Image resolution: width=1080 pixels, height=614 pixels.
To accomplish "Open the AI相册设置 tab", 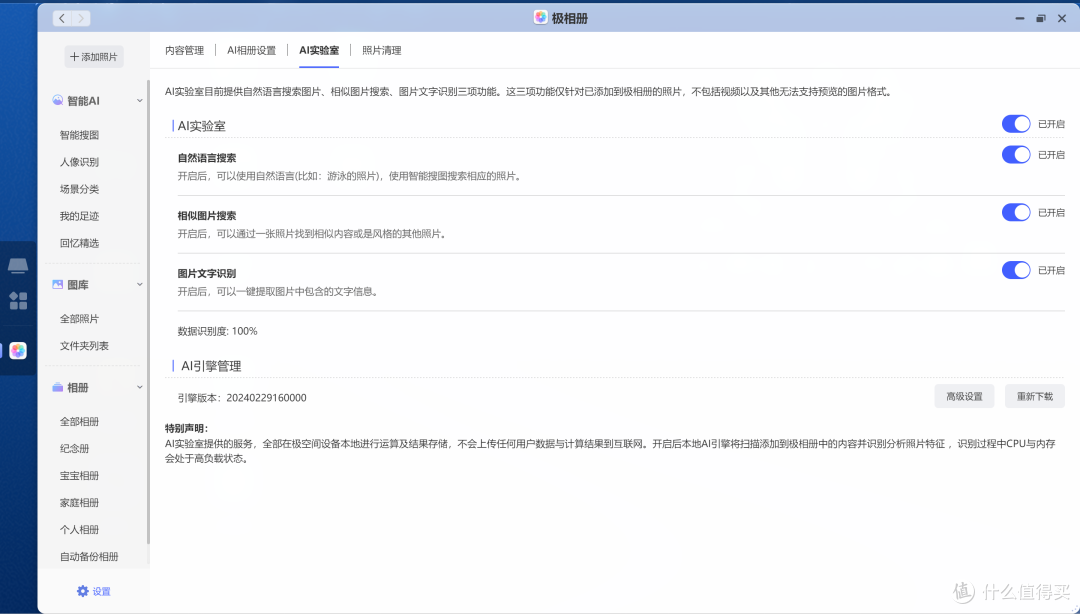I will 251,50.
